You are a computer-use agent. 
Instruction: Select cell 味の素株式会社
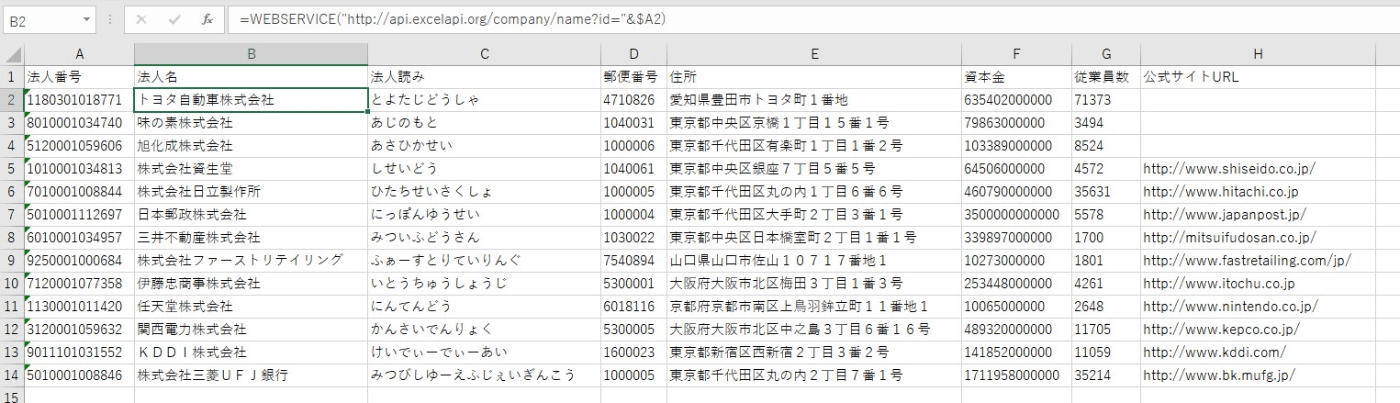(x=251, y=122)
